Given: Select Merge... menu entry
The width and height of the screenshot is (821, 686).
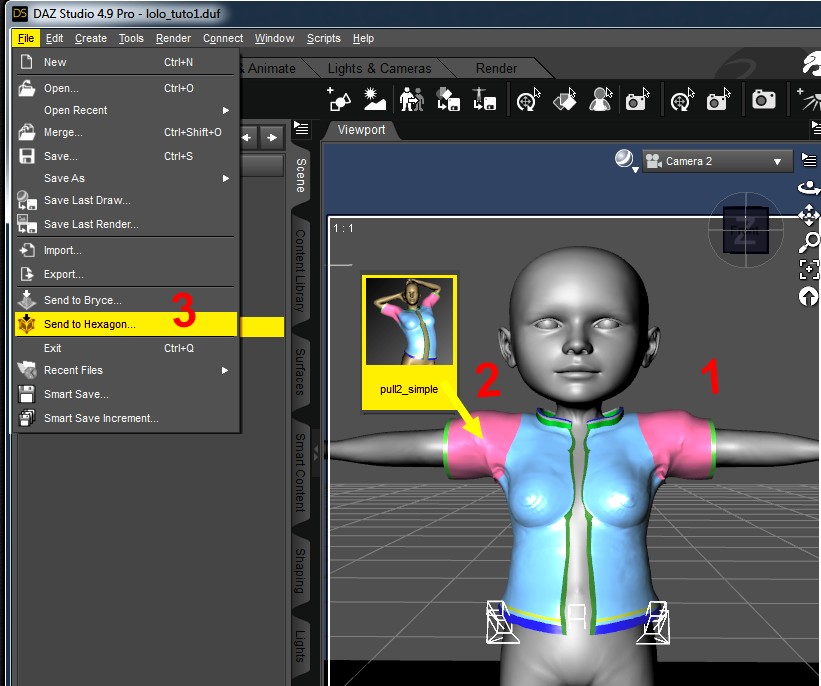Looking at the screenshot, I should [126, 132].
